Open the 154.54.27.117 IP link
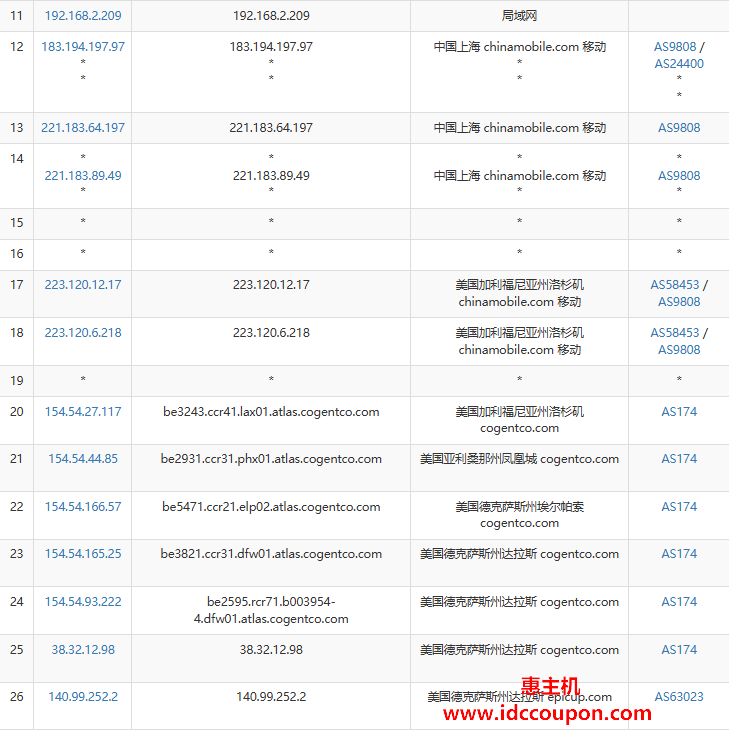The image size is (729, 731). tap(83, 412)
